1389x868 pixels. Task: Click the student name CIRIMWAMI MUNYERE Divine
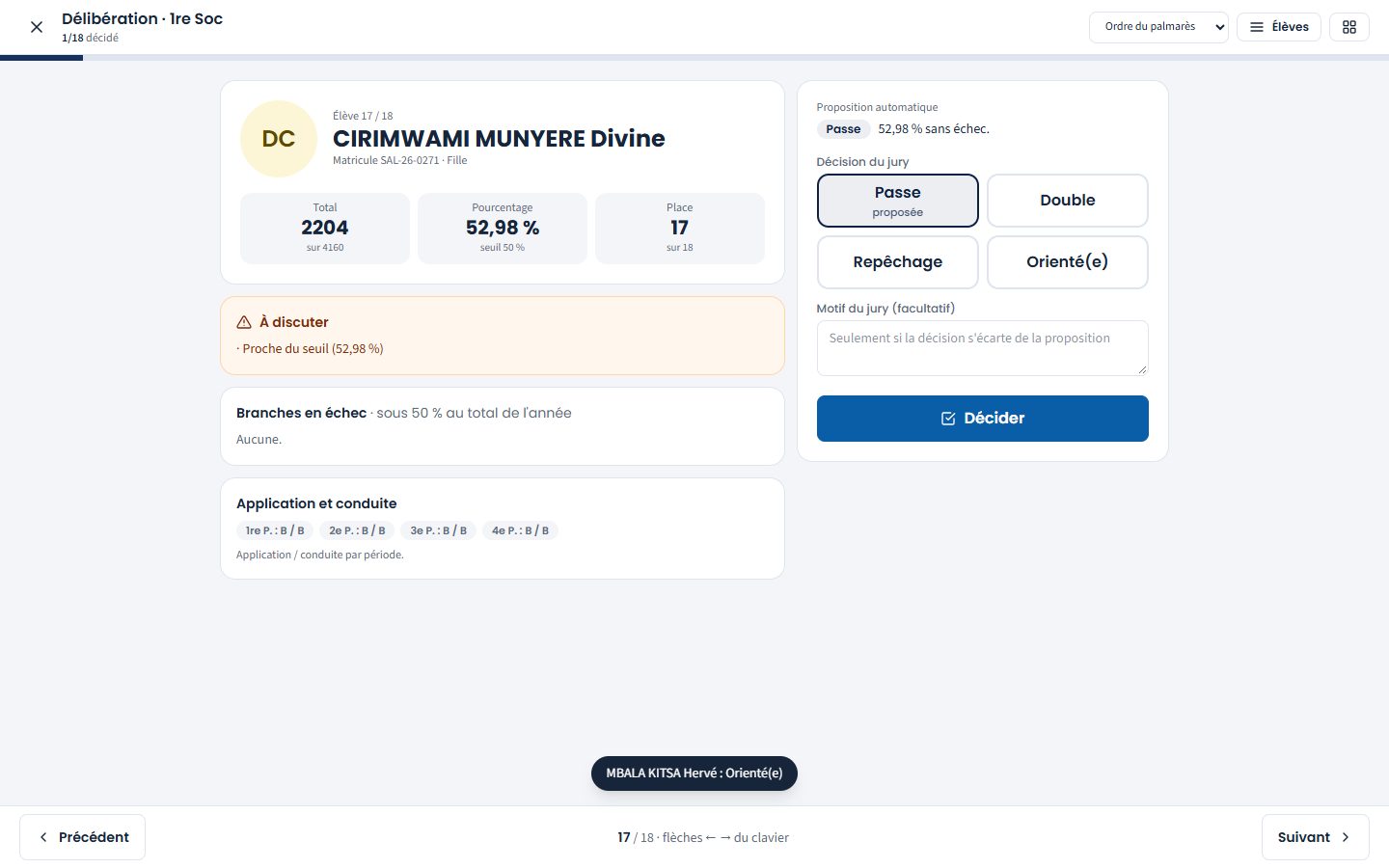pyautogui.click(x=499, y=139)
